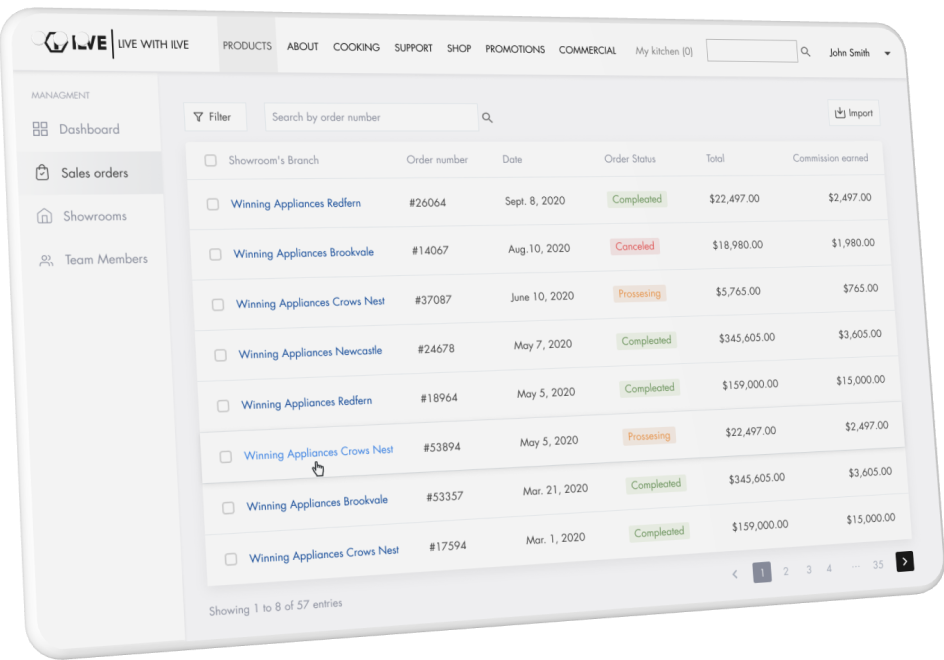944x660 pixels.
Task: Open the PRODUCTS menu
Action: [x=247, y=46]
